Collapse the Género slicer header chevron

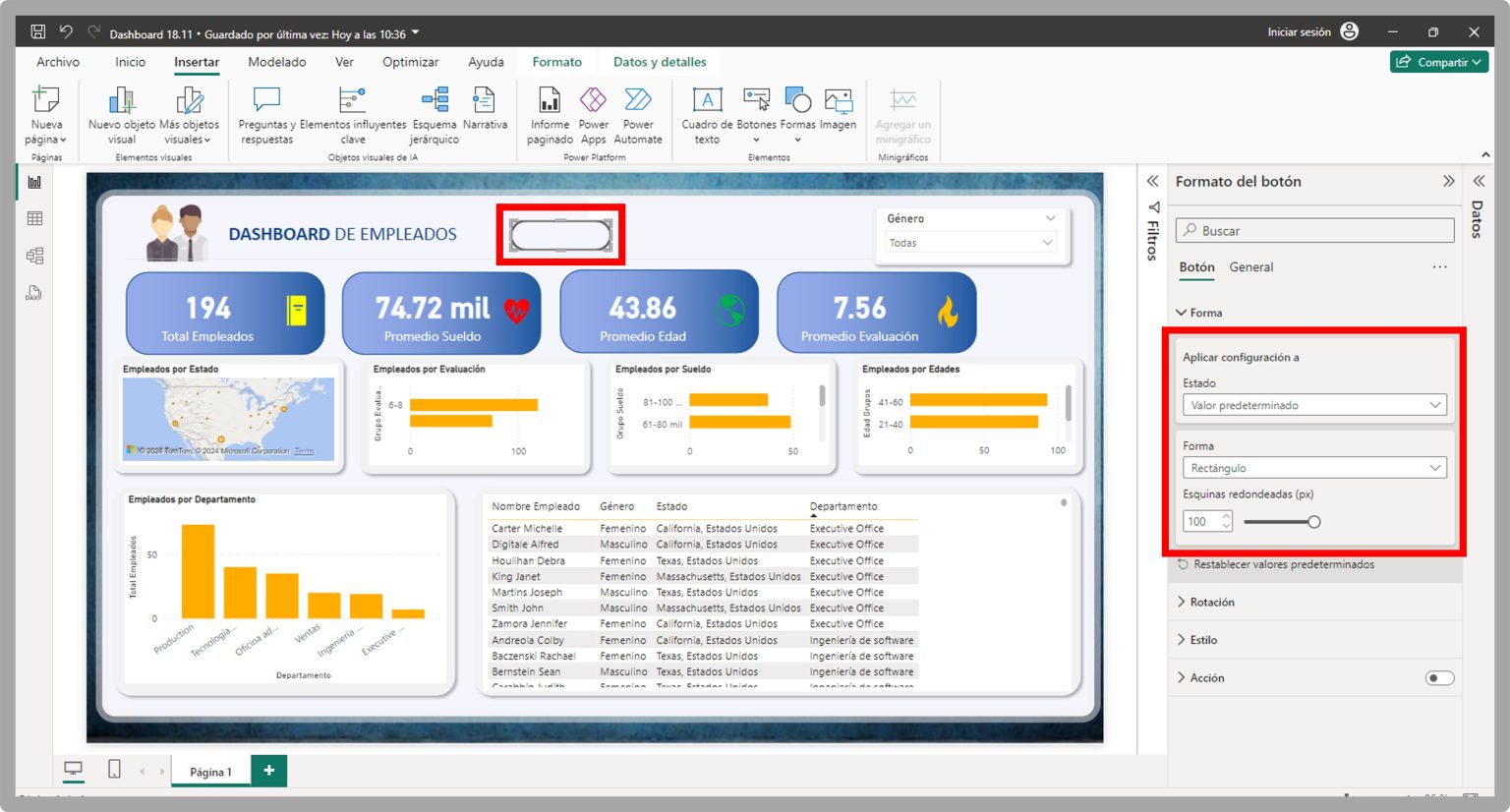click(1050, 218)
